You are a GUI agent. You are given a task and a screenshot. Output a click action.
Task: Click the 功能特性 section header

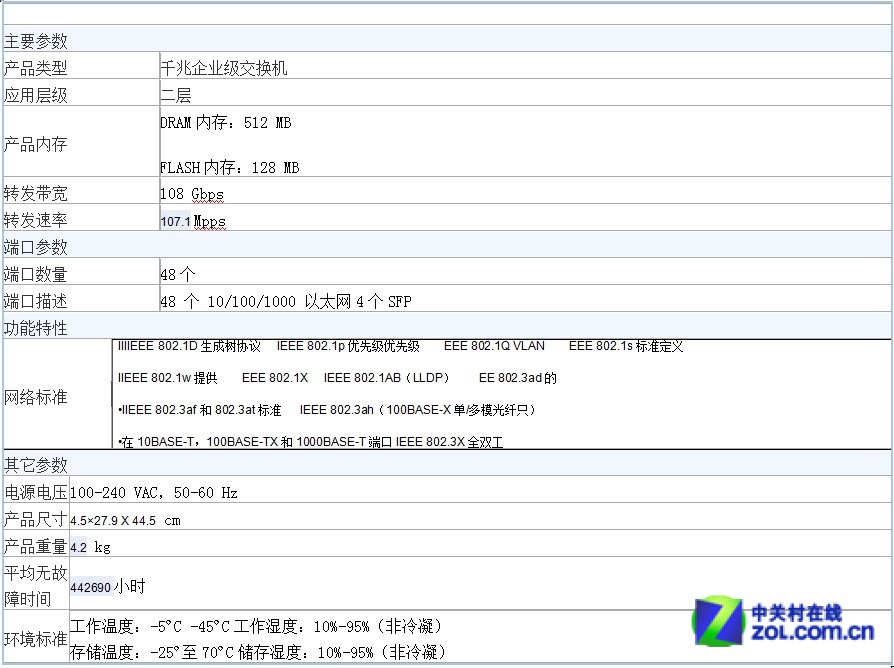point(36,328)
